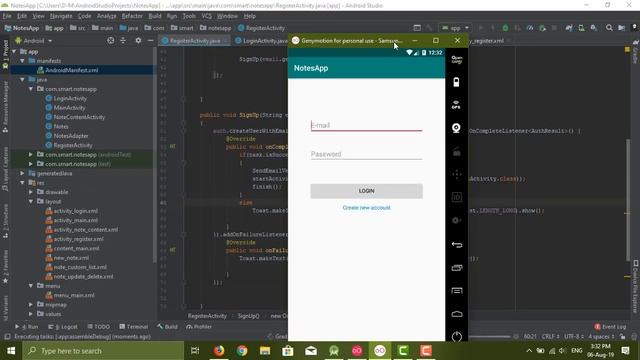
Task: Click the Debug app bug icon
Action: (x=505, y=28)
